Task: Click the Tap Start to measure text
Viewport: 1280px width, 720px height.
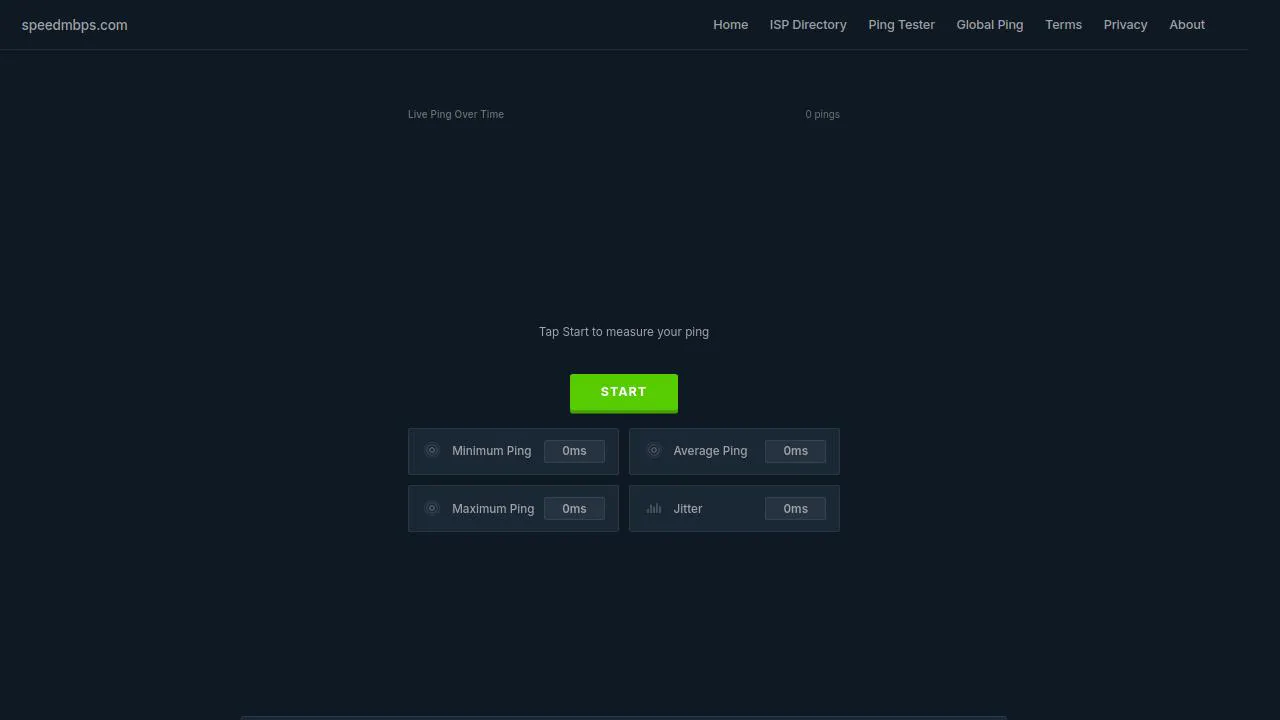Action: coord(624,332)
